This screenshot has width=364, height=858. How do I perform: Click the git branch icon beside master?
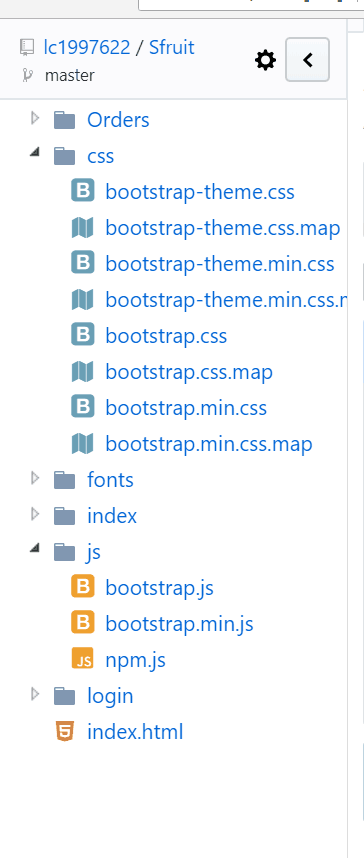(27, 75)
